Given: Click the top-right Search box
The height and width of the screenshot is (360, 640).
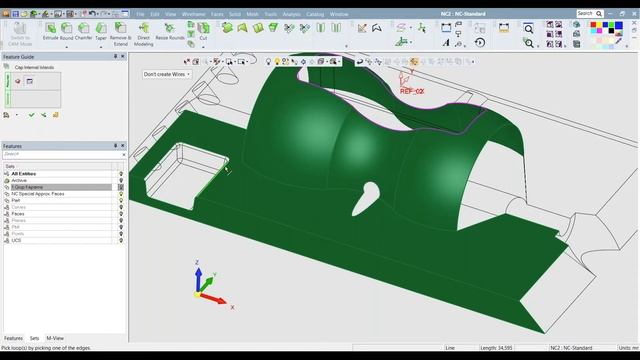Looking at the screenshot, I should pyautogui.click(x=590, y=13).
